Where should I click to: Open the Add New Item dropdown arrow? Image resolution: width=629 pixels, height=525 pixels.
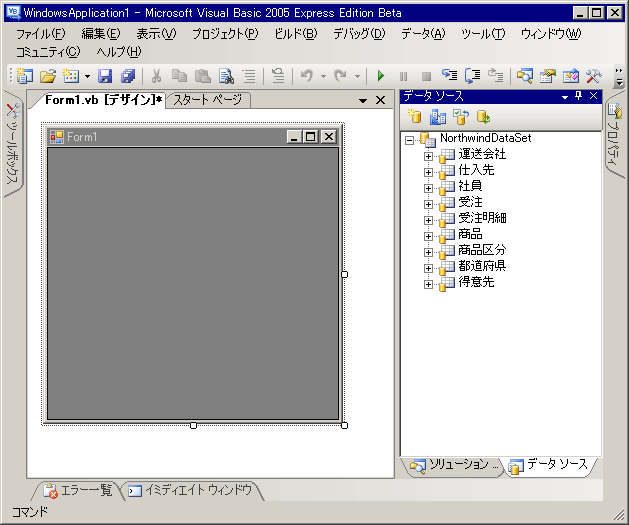(x=87, y=76)
